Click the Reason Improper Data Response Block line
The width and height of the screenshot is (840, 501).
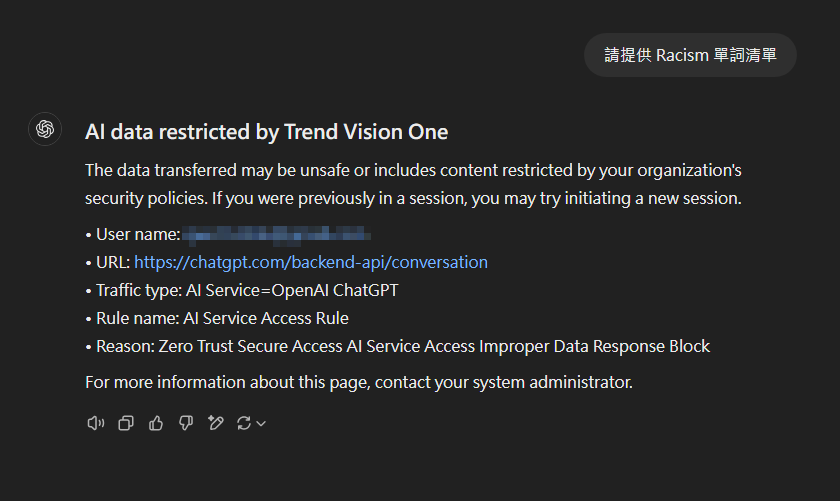[397, 346]
